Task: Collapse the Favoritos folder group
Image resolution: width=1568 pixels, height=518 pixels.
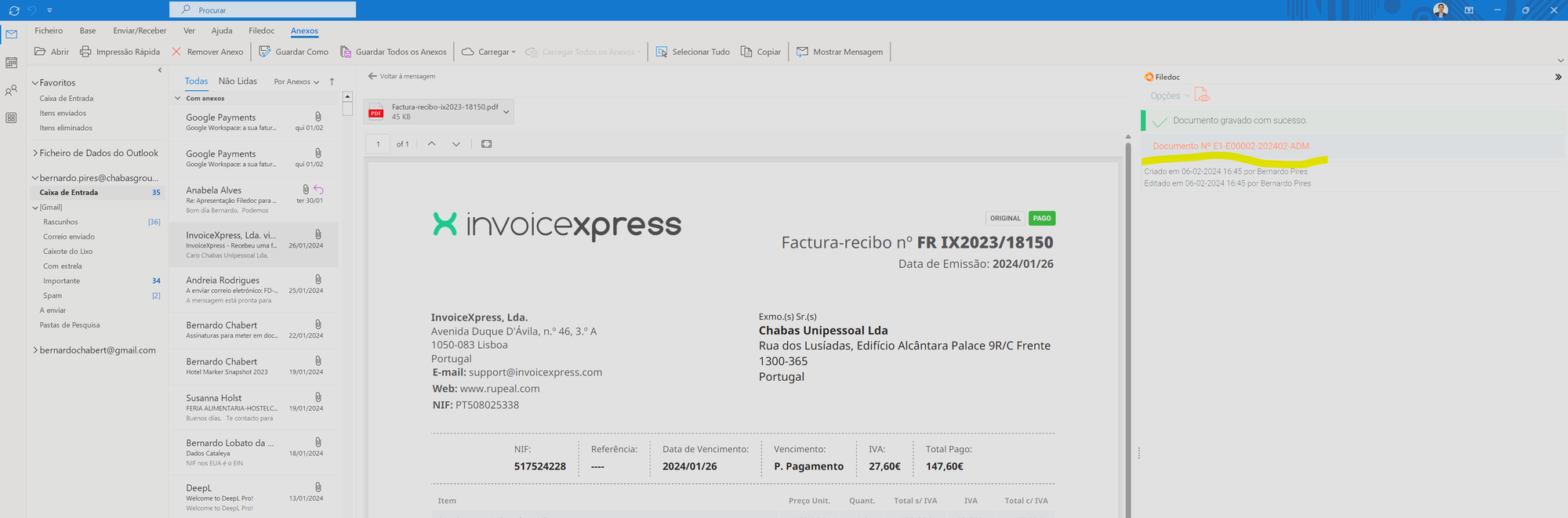Action: click(35, 82)
